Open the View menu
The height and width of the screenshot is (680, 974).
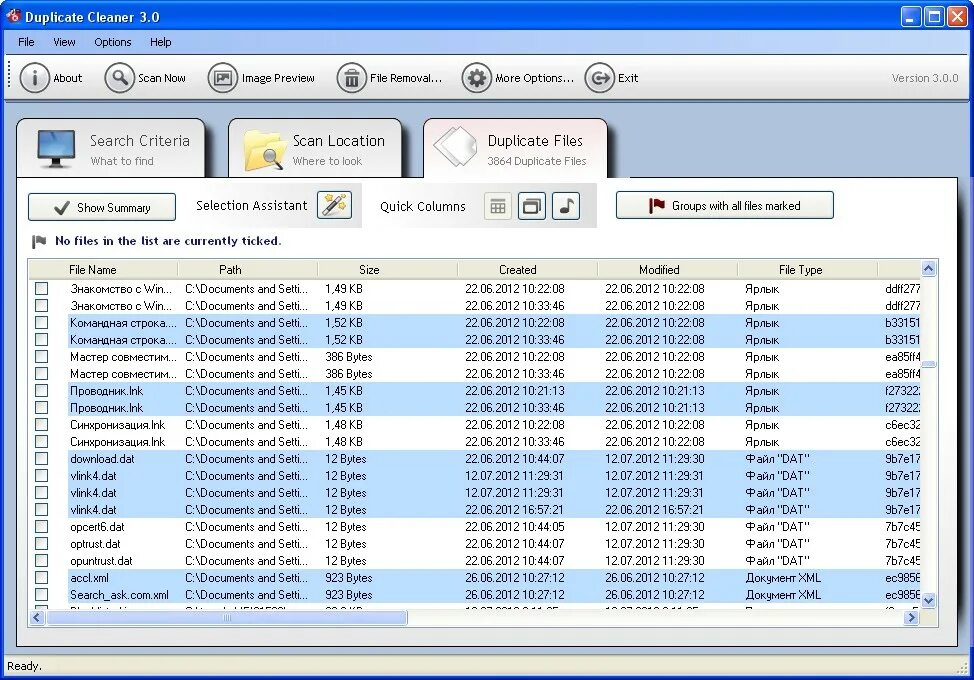64,42
